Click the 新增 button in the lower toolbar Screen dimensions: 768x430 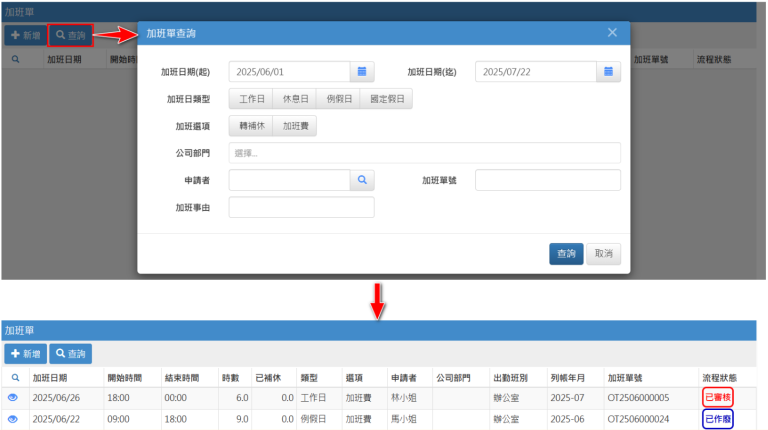coord(26,354)
